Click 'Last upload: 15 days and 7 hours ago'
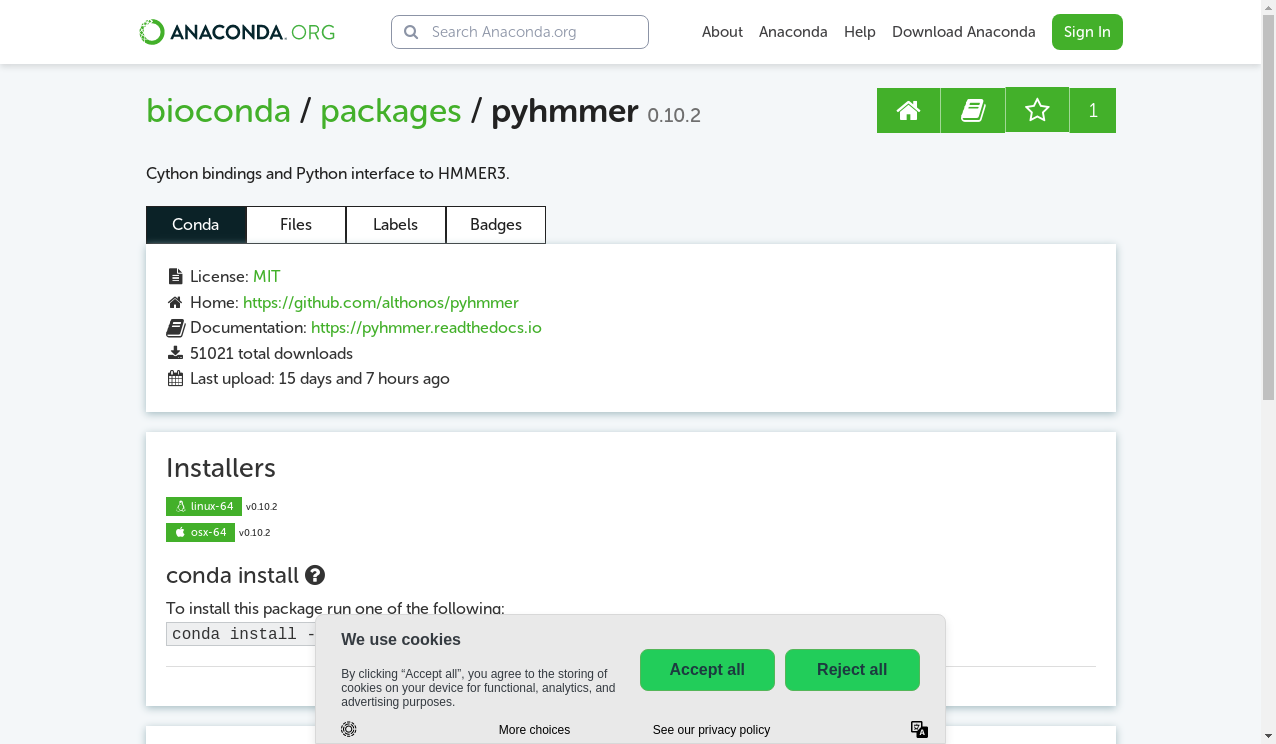This screenshot has height=744, width=1276. pyautogui.click(x=320, y=378)
